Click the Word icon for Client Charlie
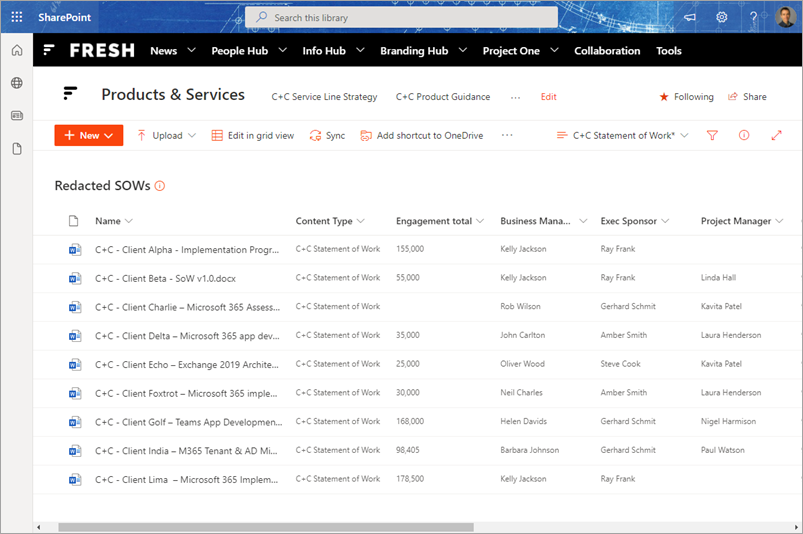This screenshot has width=803, height=534. click(x=75, y=307)
